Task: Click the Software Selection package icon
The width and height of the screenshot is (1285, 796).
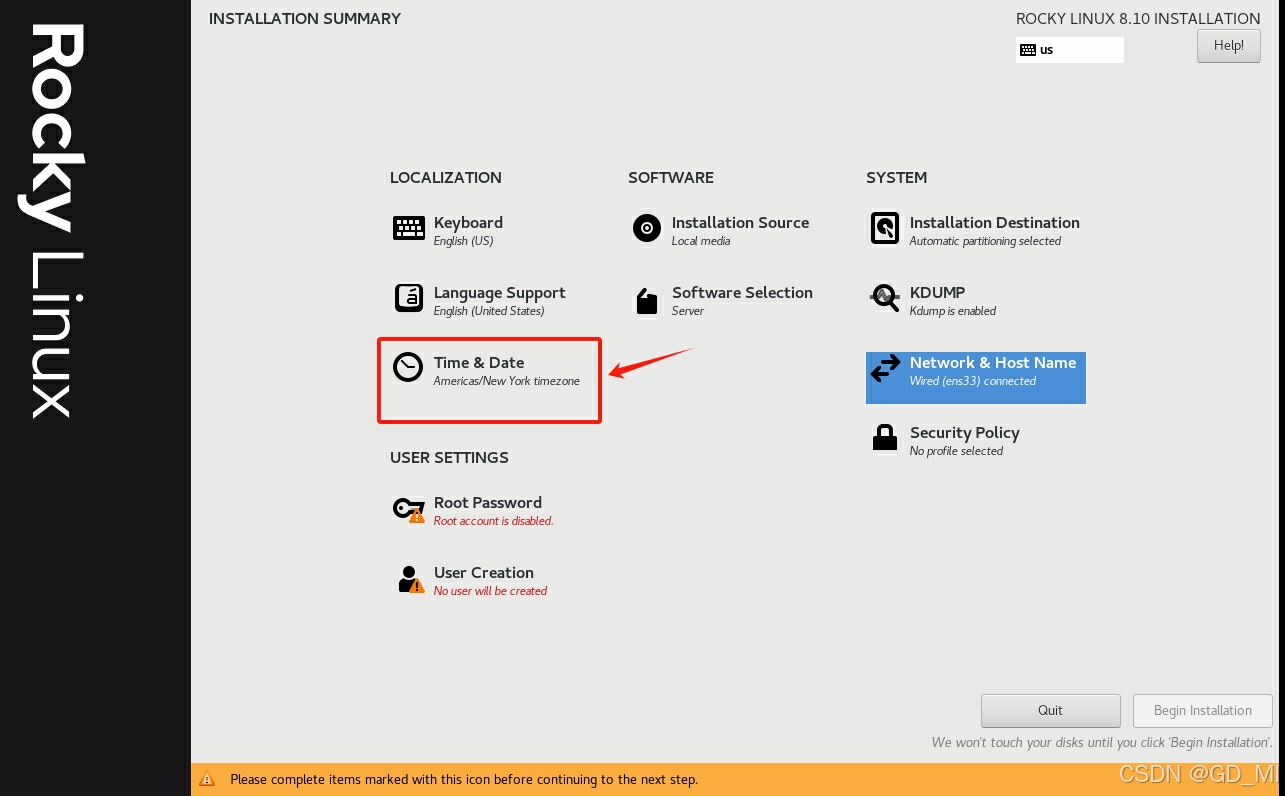Action: coord(647,300)
